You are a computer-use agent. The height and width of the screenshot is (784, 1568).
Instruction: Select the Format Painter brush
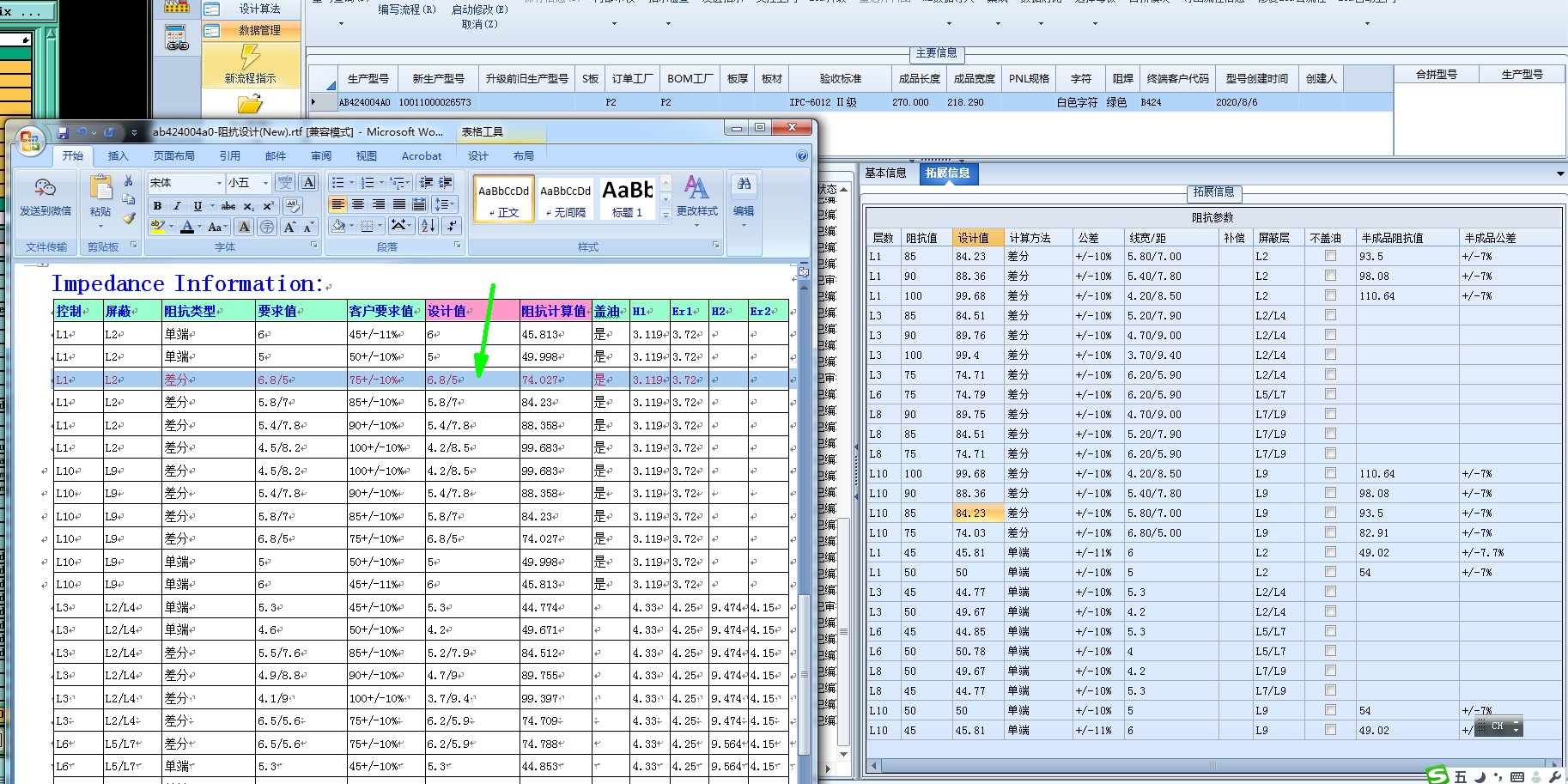coord(129,218)
